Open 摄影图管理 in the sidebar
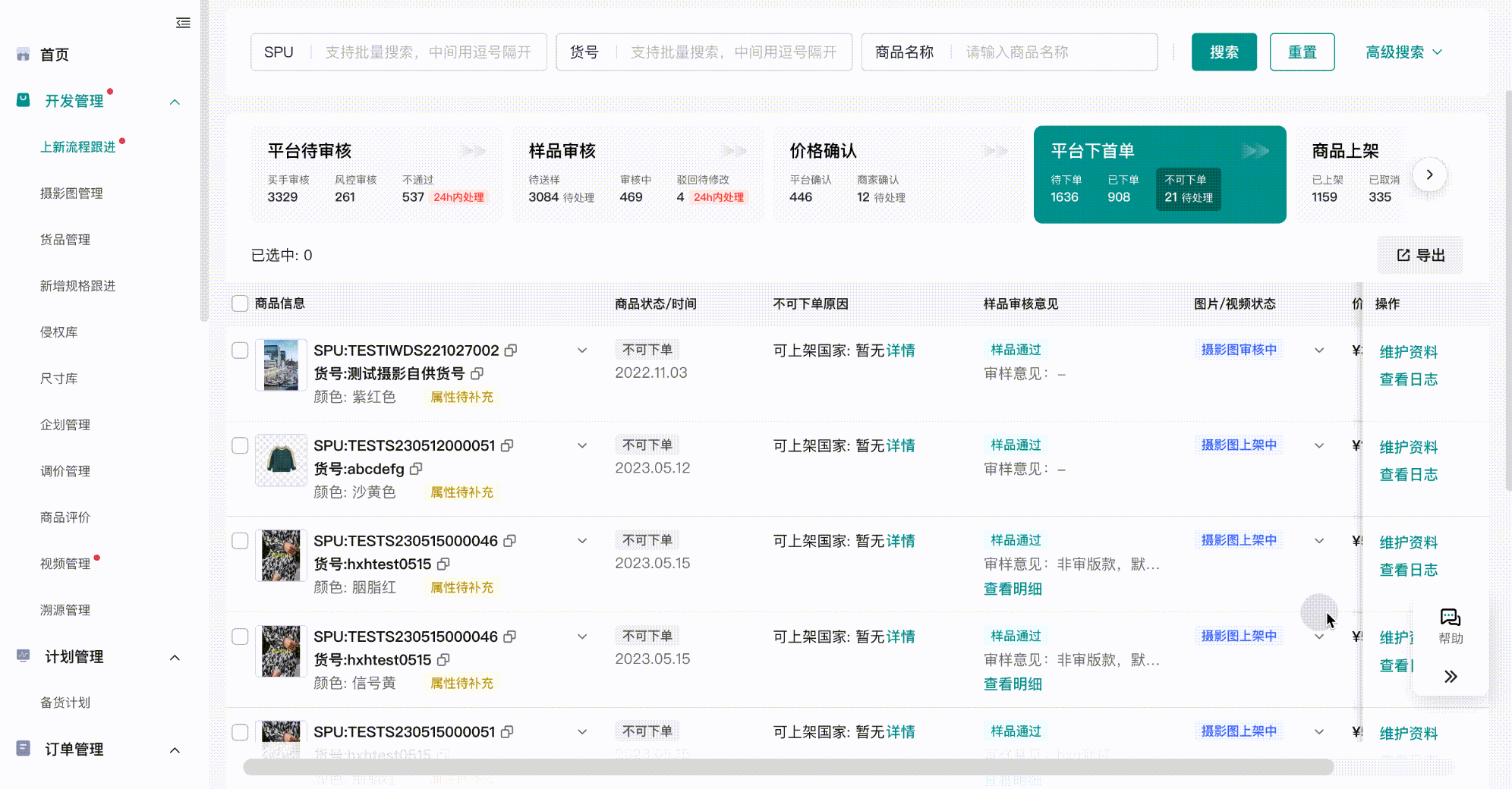Screen dimensions: 1512x789 [x=71, y=193]
